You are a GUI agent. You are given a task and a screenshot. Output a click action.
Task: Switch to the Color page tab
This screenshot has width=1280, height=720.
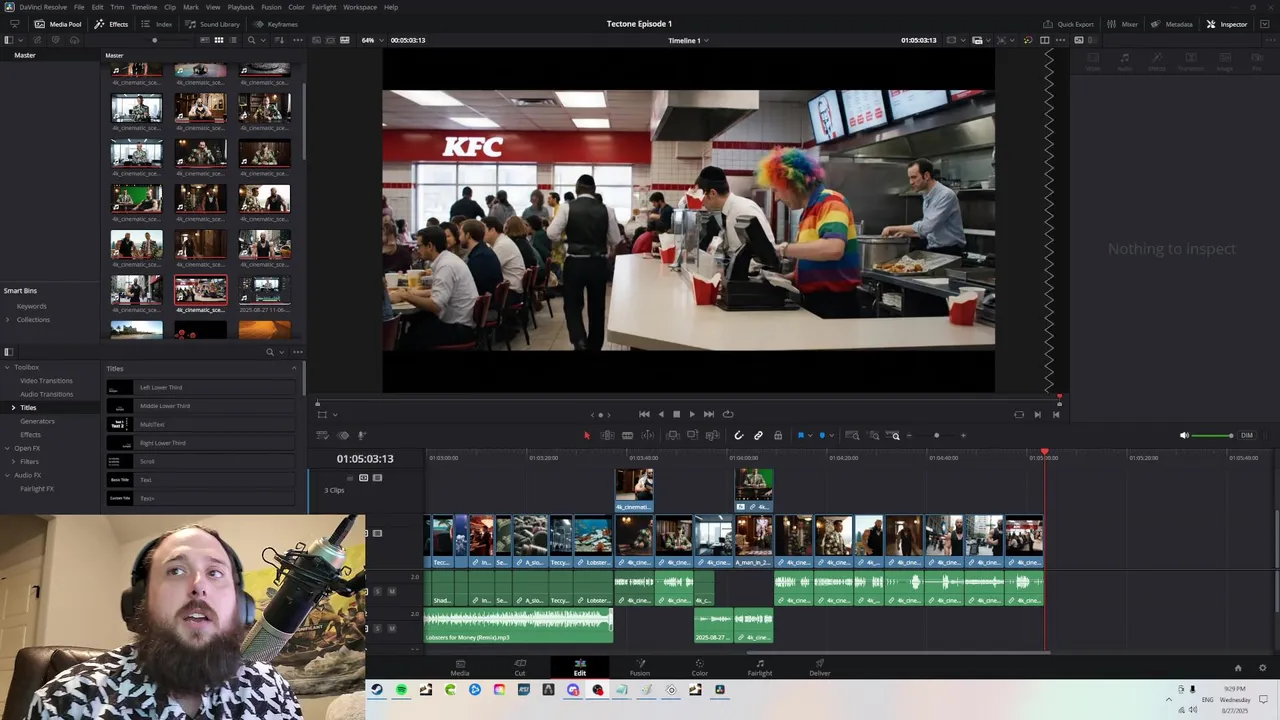click(x=699, y=667)
